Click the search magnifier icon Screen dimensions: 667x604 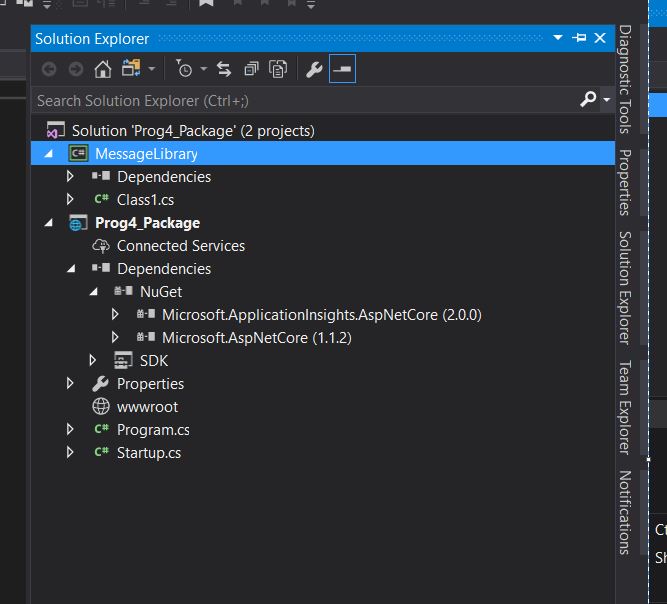pyautogui.click(x=588, y=100)
